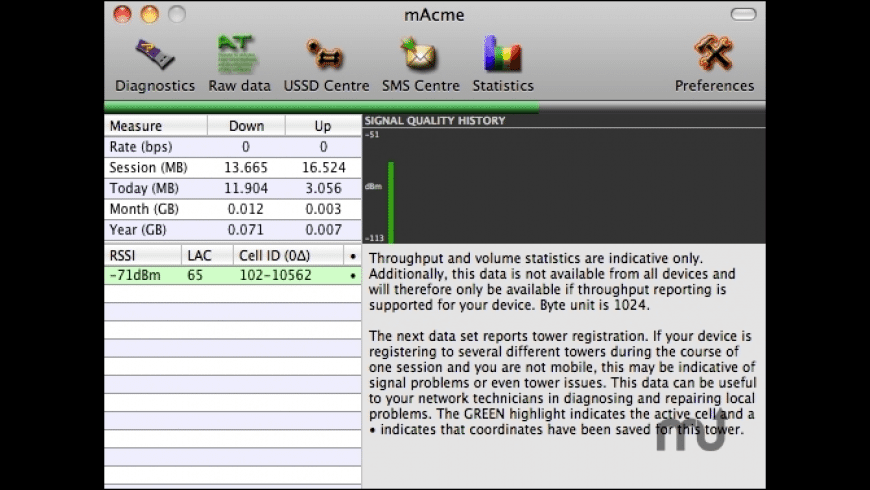The image size is (870, 490).
Task: Click the RSSI column header
Action: [x=143, y=256]
